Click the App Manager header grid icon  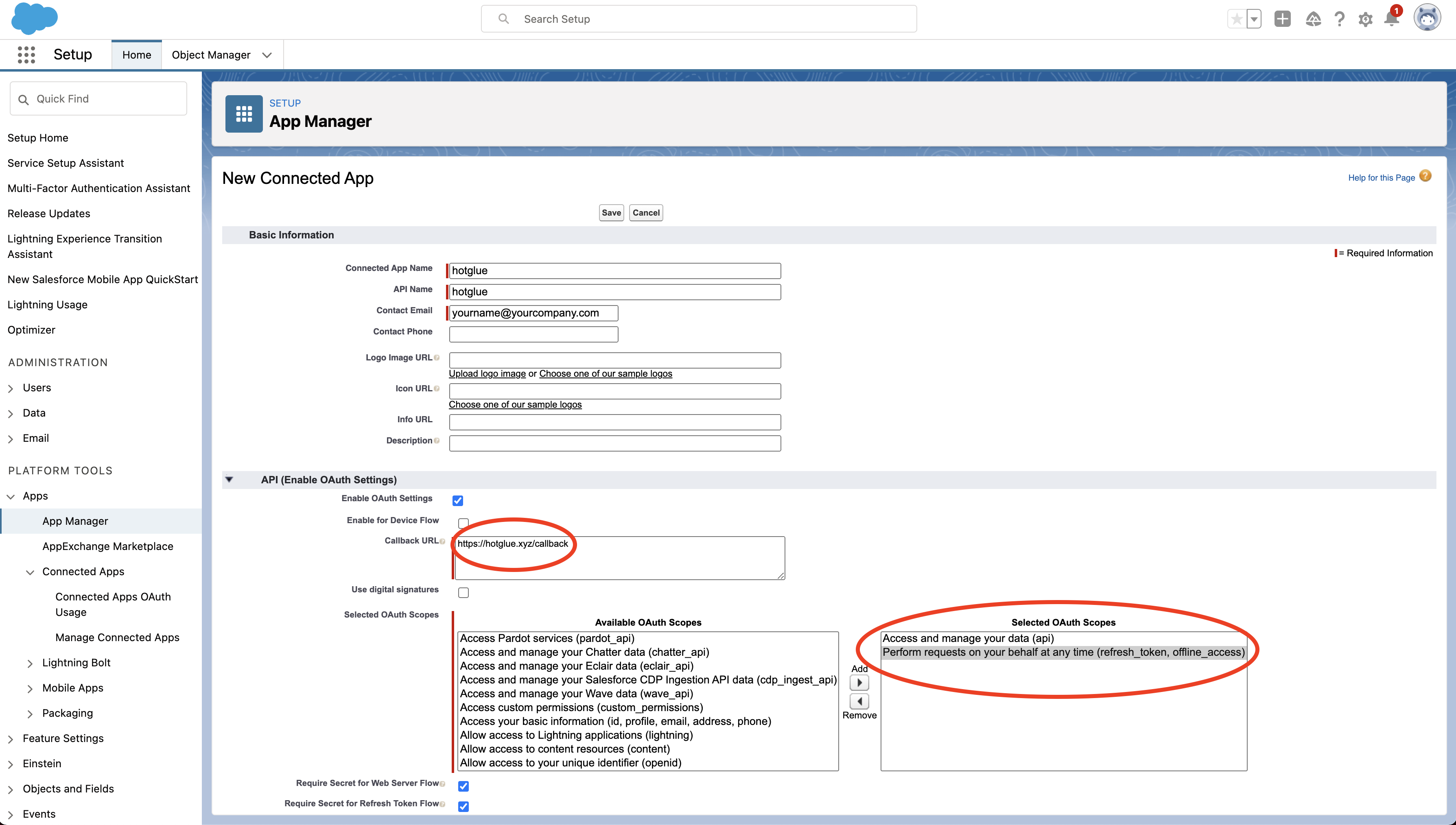(x=244, y=114)
